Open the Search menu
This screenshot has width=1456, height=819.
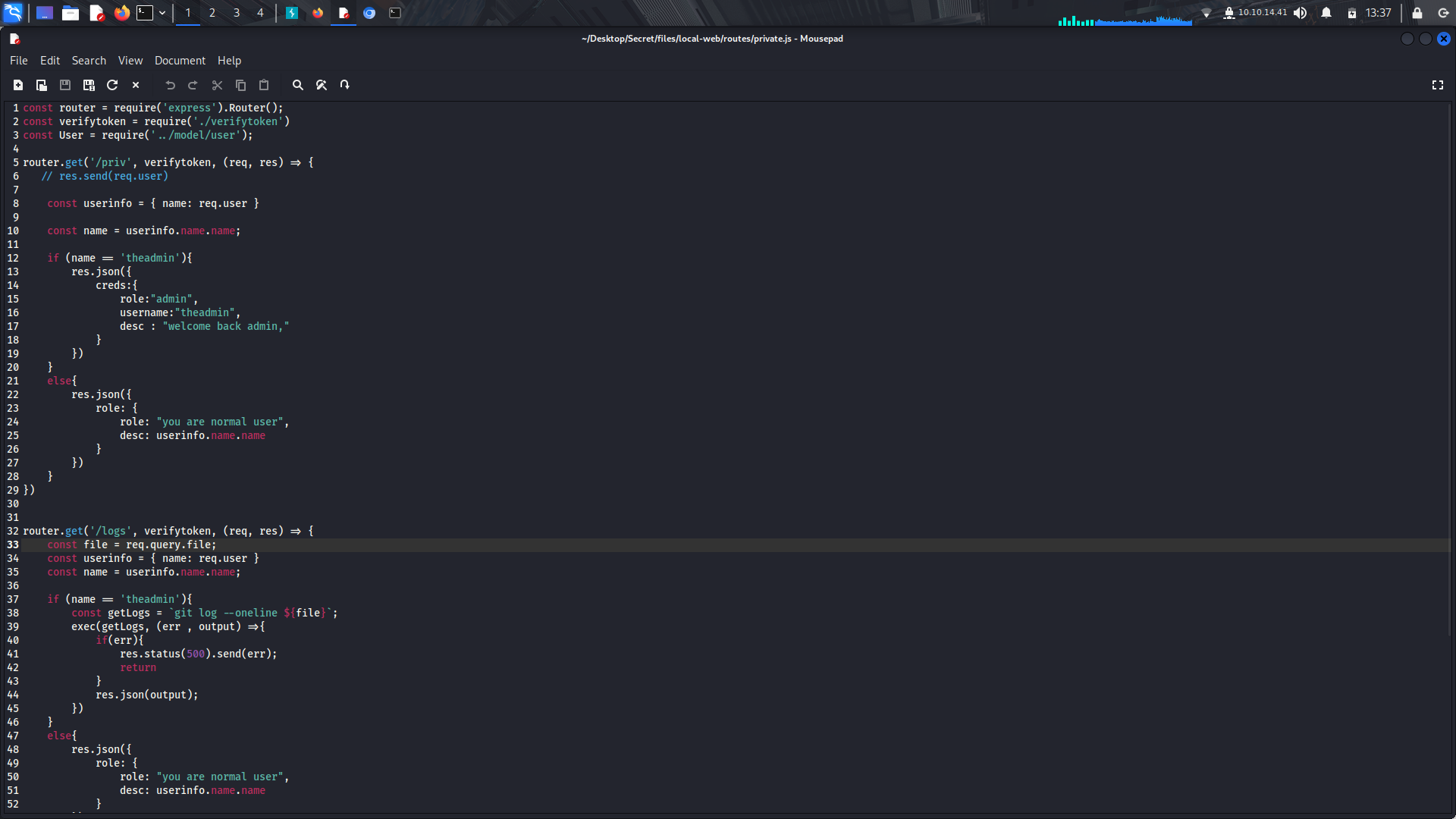coord(89,61)
